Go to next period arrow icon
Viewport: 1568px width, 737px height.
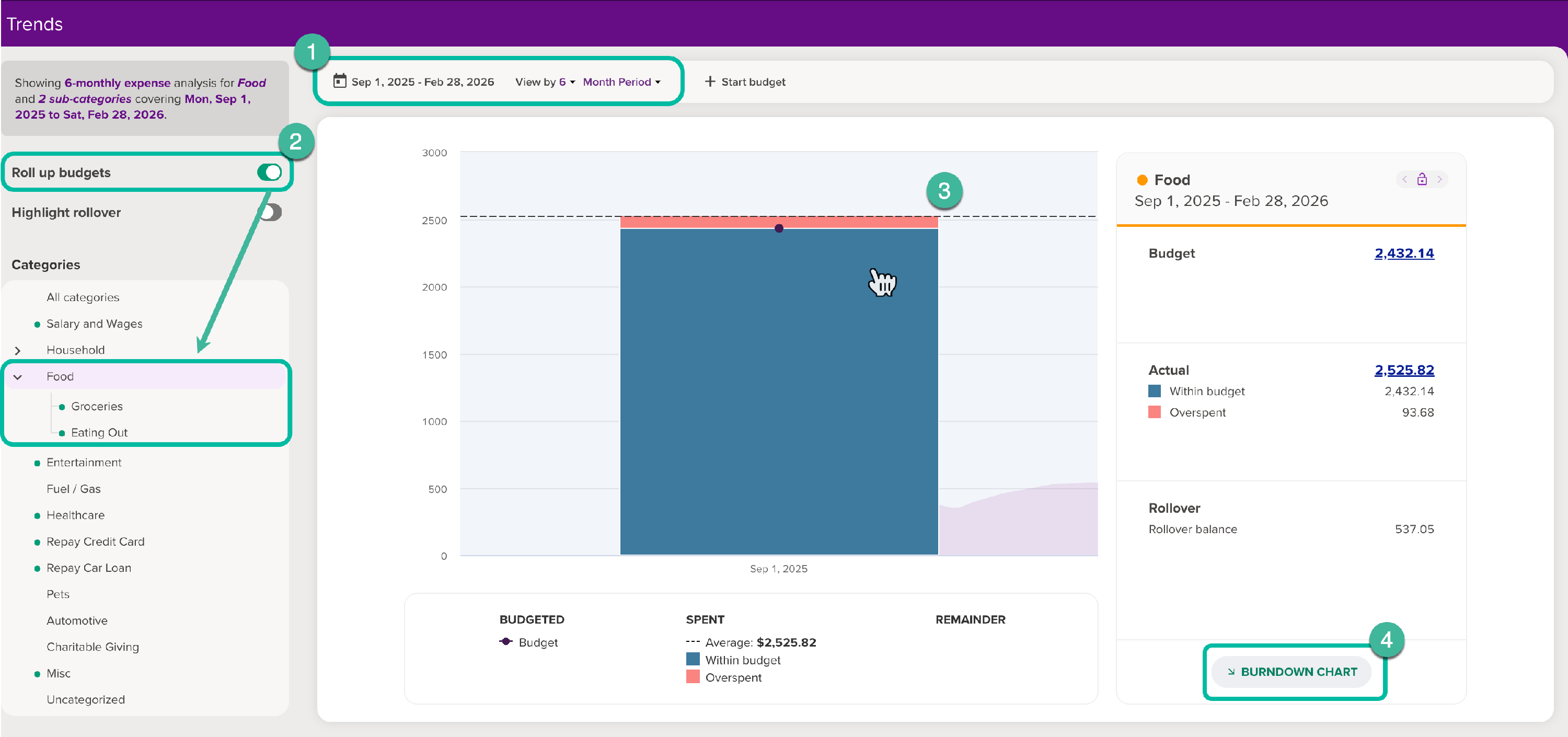(x=1439, y=179)
